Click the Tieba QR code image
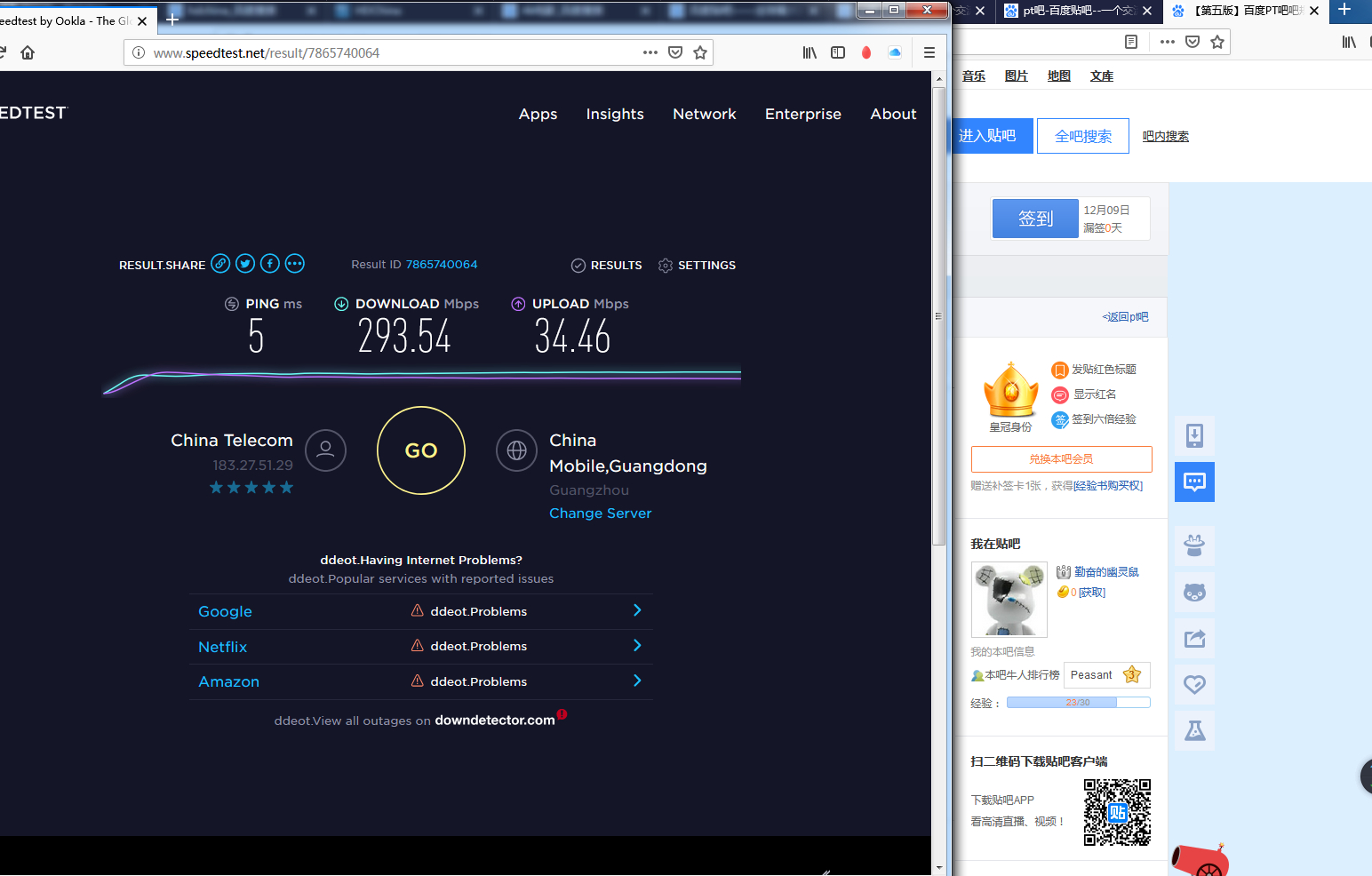The width and height of the screenshot is (1372, 876). click(x=1117, y=812)
